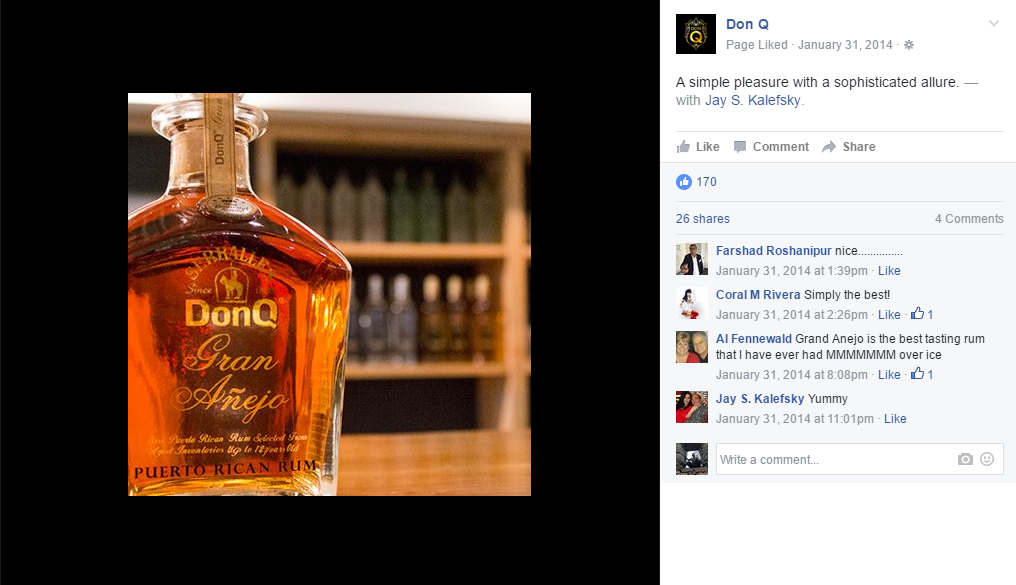Click the post privacy gear icon
This screenshot has height=585, width=1016.
(x=908, y=45)
